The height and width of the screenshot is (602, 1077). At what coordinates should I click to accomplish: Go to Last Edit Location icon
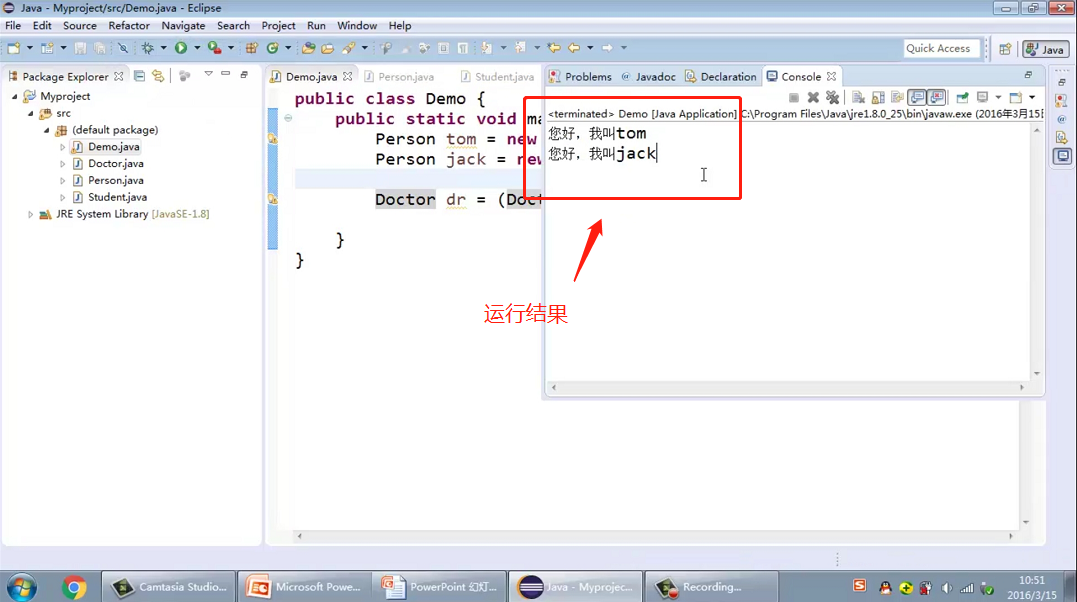point(554,48)
